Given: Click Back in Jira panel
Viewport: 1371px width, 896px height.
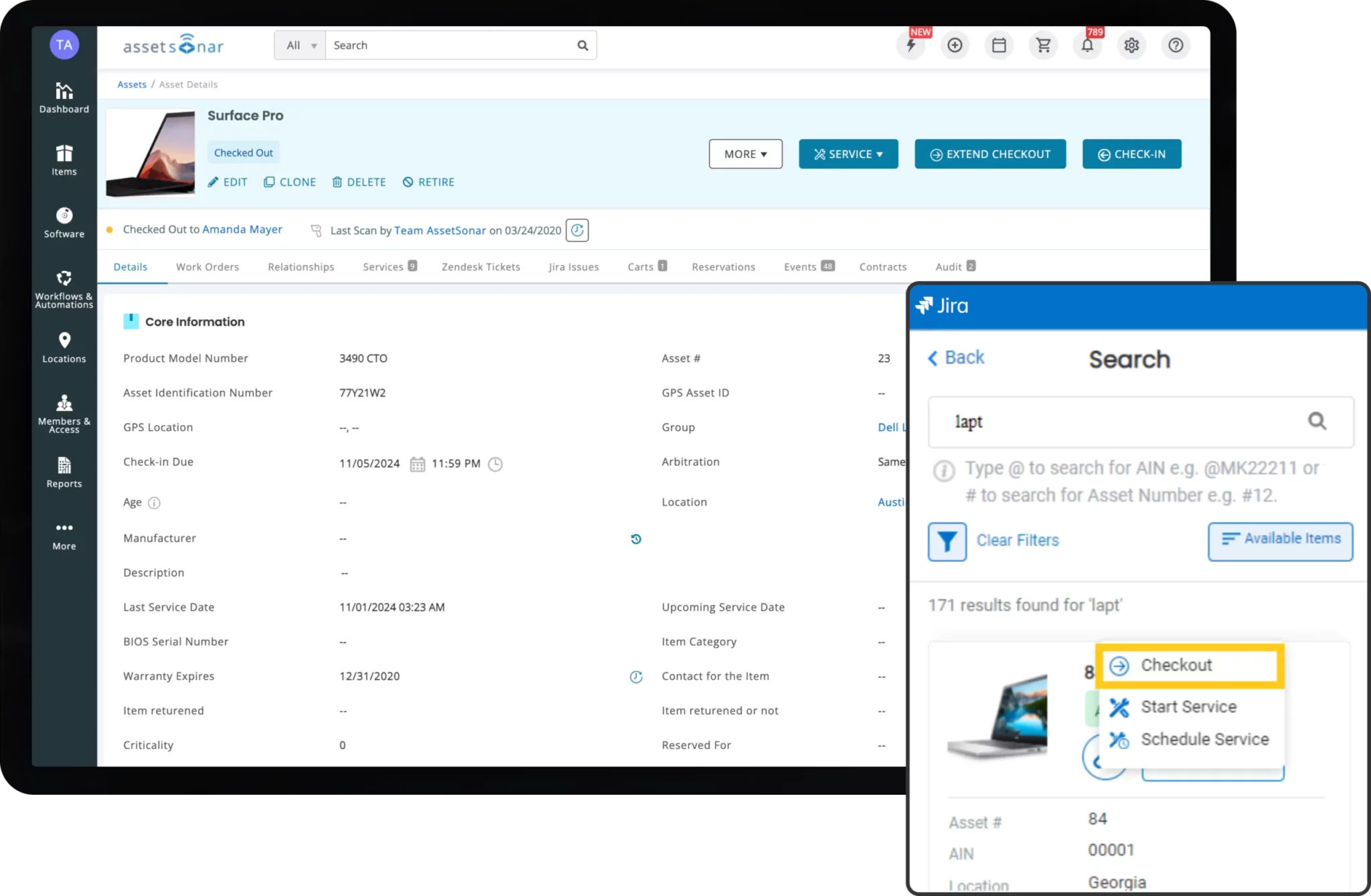Looking at the screenshot, I should [956, 358].
